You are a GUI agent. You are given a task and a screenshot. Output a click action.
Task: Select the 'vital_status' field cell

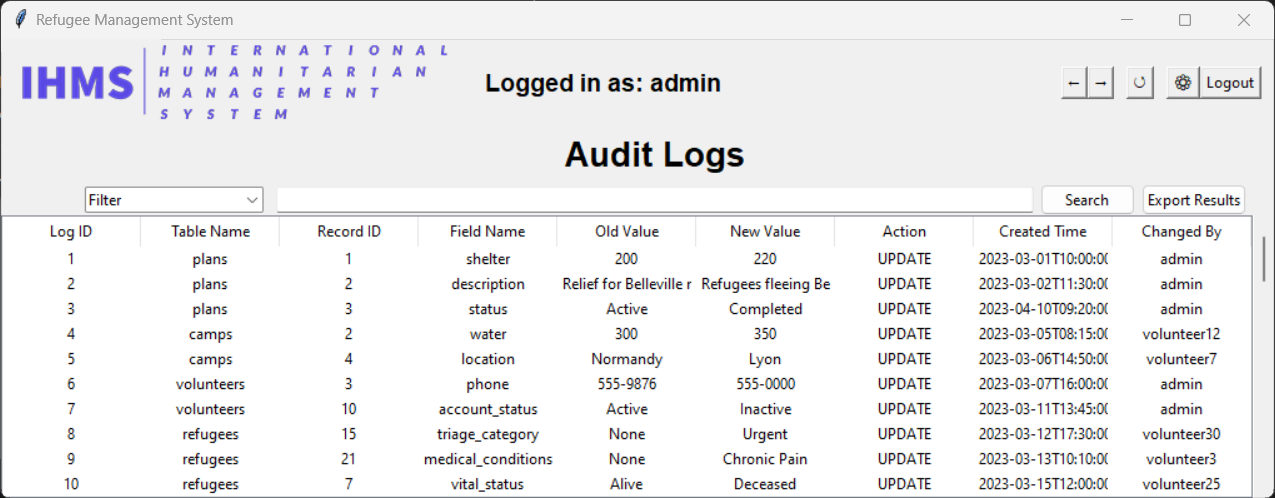click(x=487, y=484)
